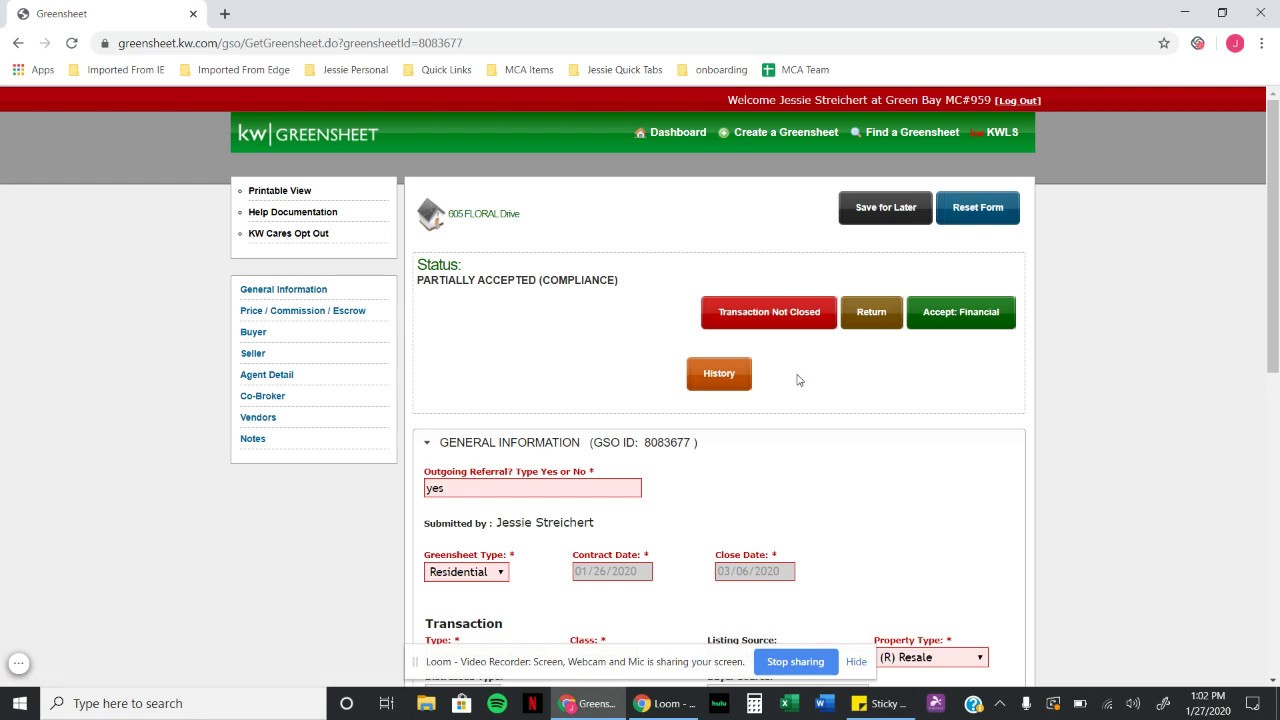1280x720 pixels.
Task: Jump to the Vendors section
Action: point(258,417)
